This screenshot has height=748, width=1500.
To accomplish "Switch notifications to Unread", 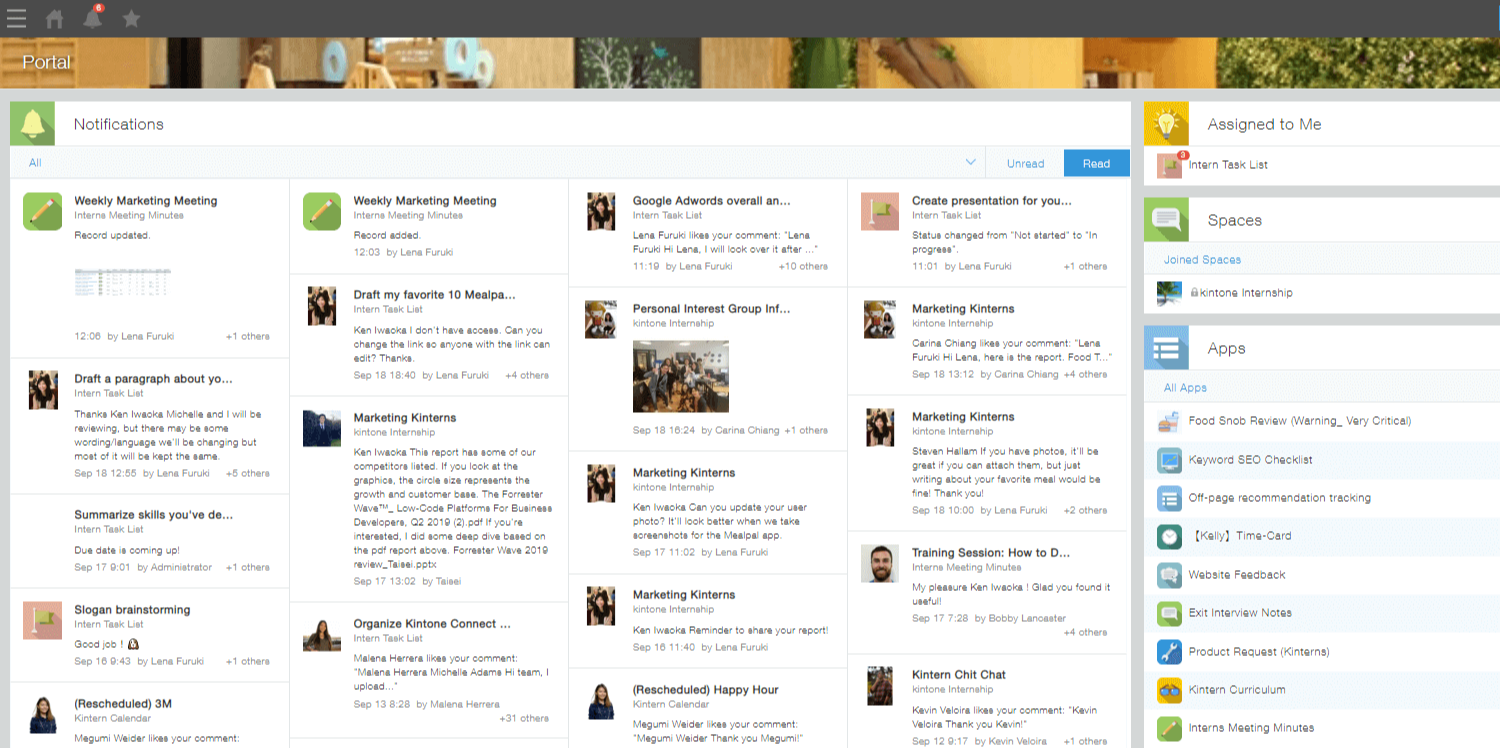I will pos(1025,163).
